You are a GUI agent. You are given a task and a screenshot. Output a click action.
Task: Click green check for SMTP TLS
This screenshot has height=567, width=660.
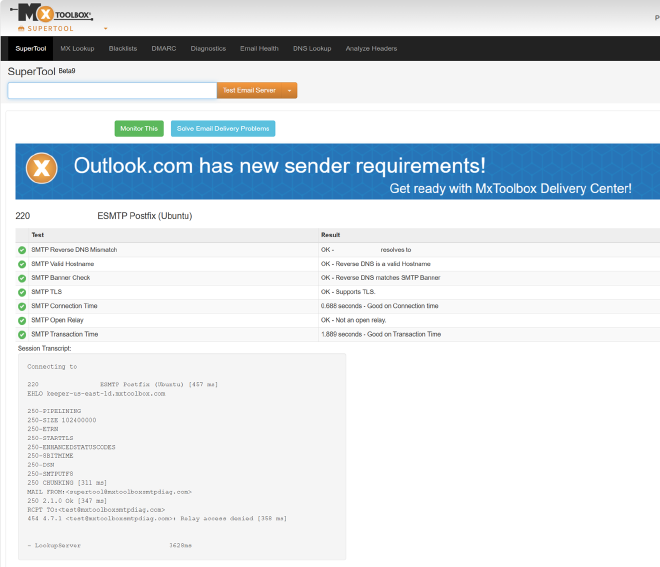point(22,292)
